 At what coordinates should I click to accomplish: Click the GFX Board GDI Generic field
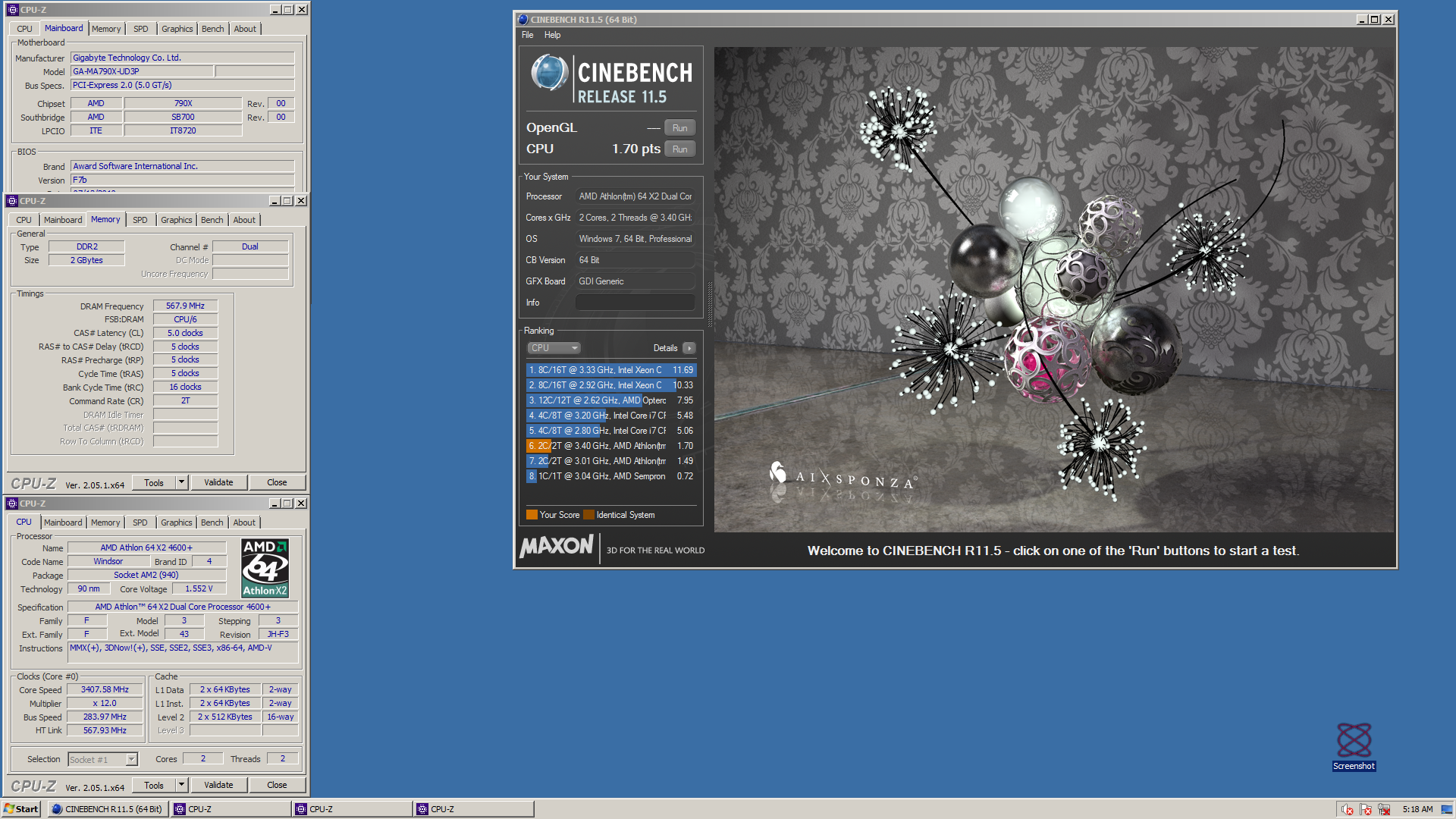635,281
